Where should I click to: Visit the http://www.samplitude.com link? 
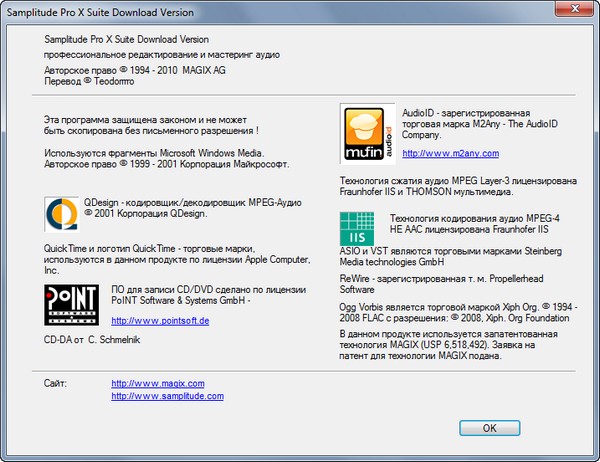pos(167,396)
